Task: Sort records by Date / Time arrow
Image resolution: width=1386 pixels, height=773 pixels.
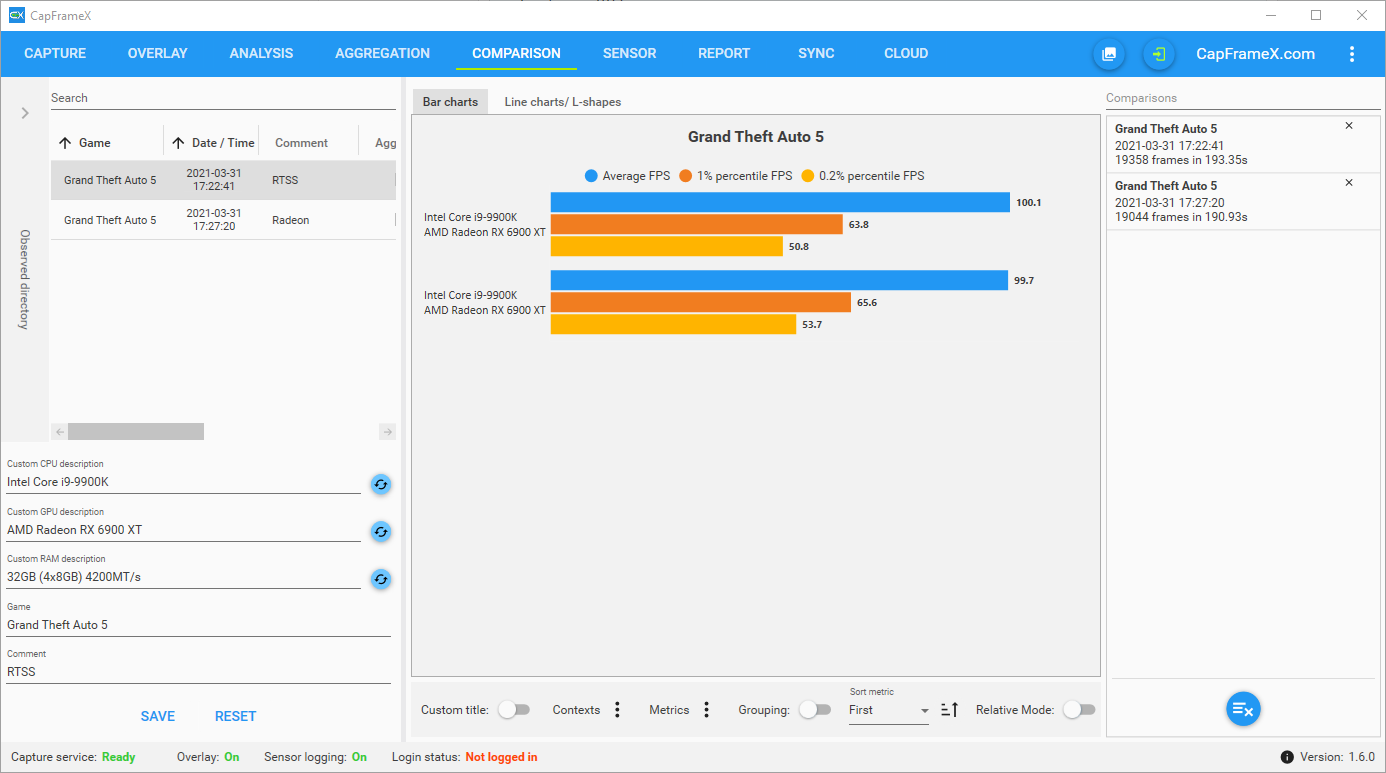Action: 178,143
